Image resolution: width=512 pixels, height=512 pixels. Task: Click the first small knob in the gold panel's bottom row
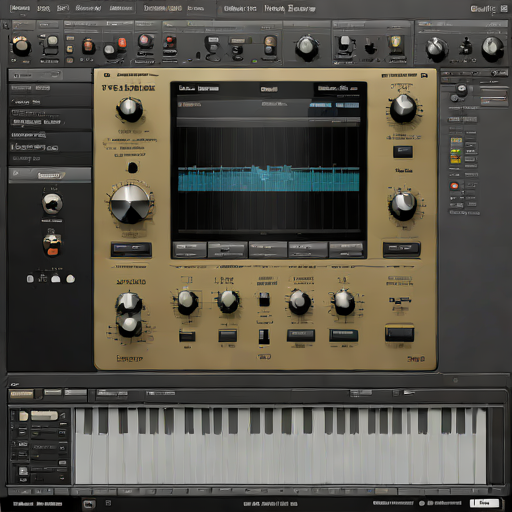pos(186,302)
